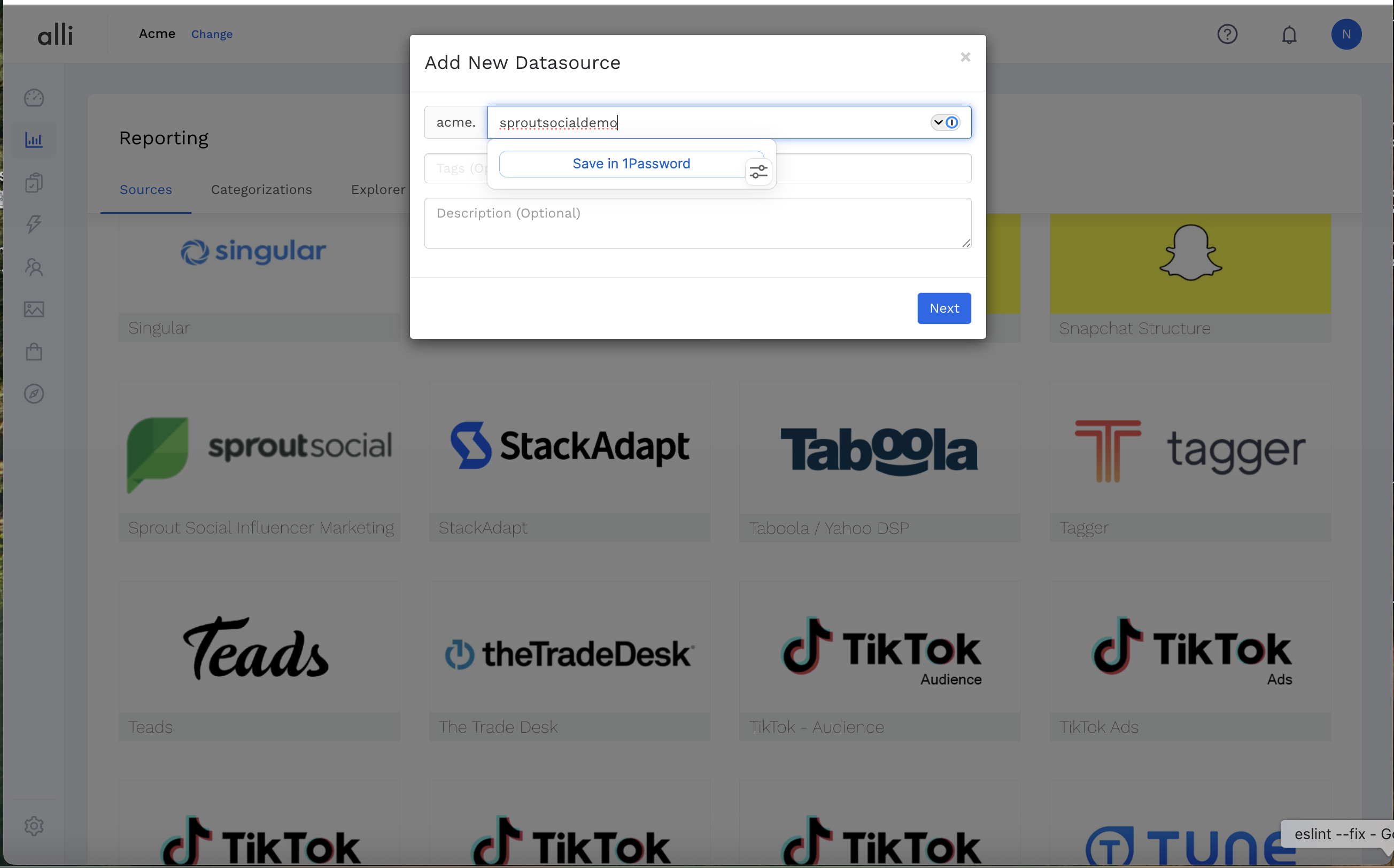Open the dashboard gauge sidebar icon

click(x=34, y=98)
